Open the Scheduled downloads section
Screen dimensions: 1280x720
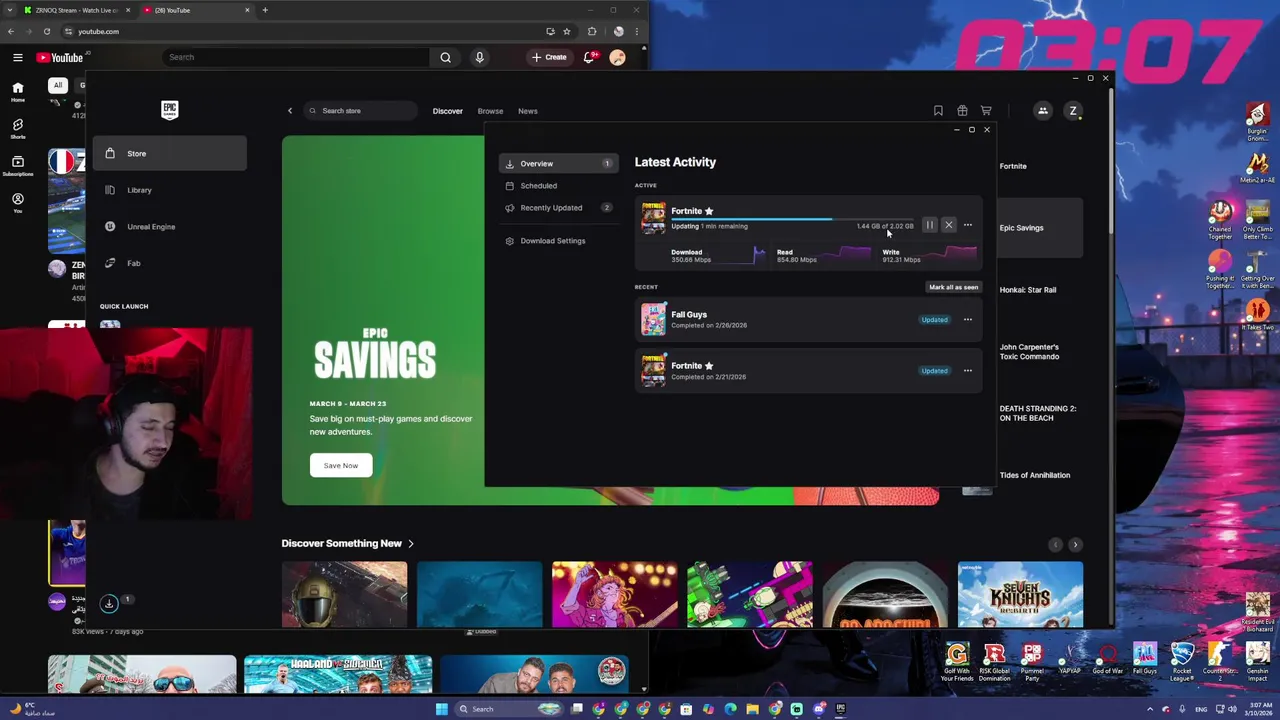(559, 185)
